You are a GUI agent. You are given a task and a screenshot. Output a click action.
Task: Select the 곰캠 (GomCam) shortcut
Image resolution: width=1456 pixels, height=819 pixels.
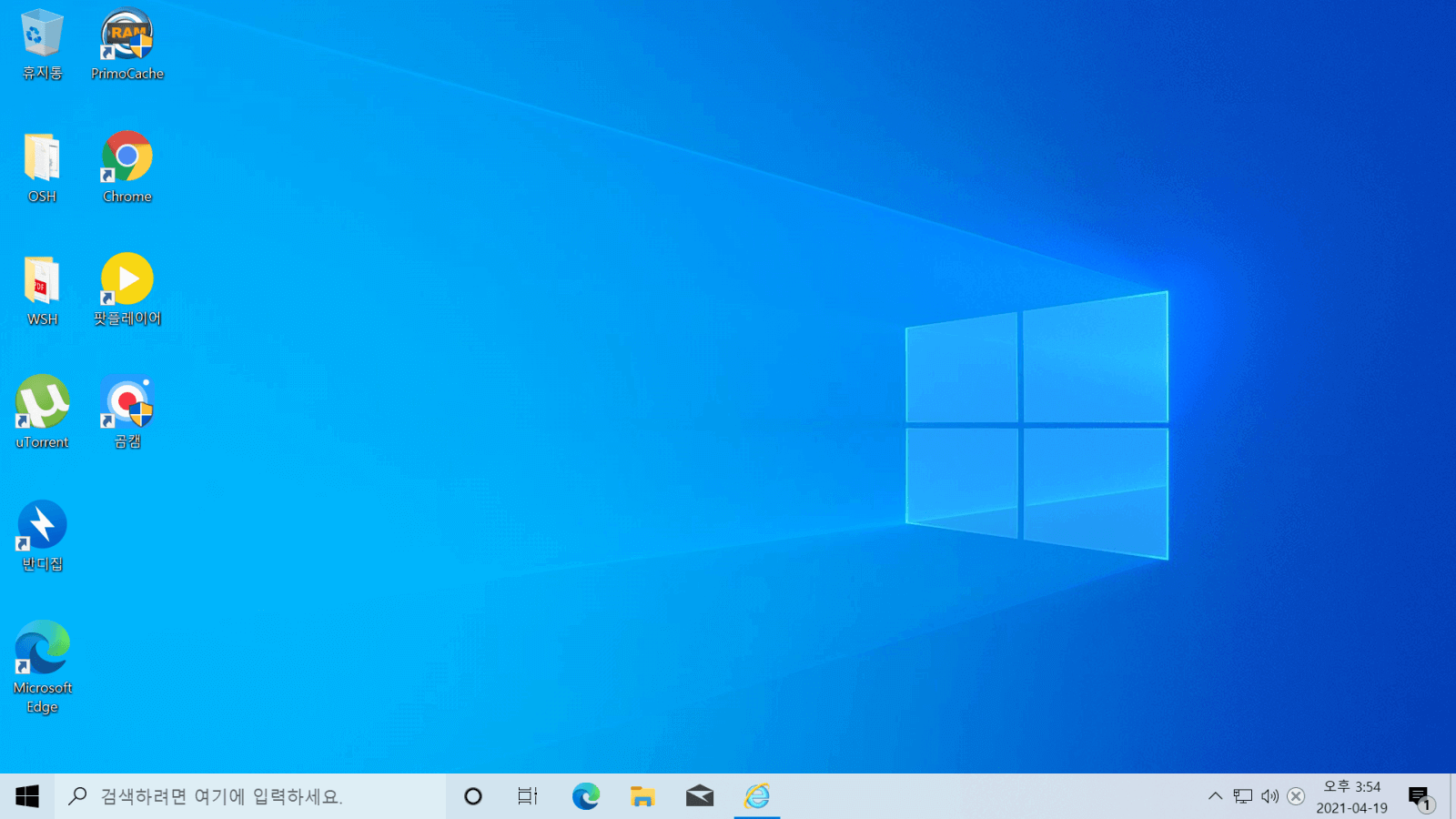(127, 412)
